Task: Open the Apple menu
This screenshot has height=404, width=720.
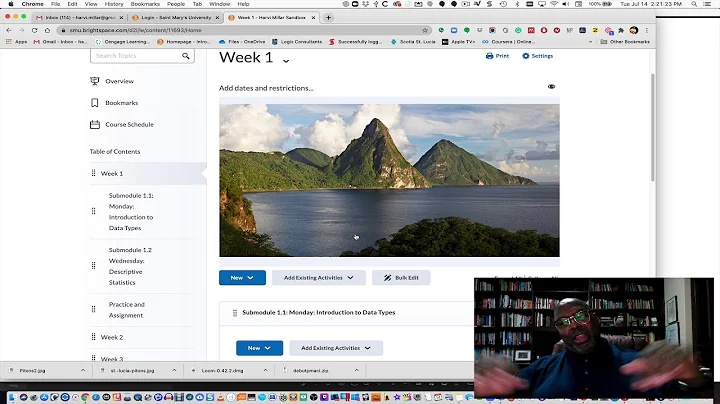Action: pyautogui.click(x=11, y=4)
